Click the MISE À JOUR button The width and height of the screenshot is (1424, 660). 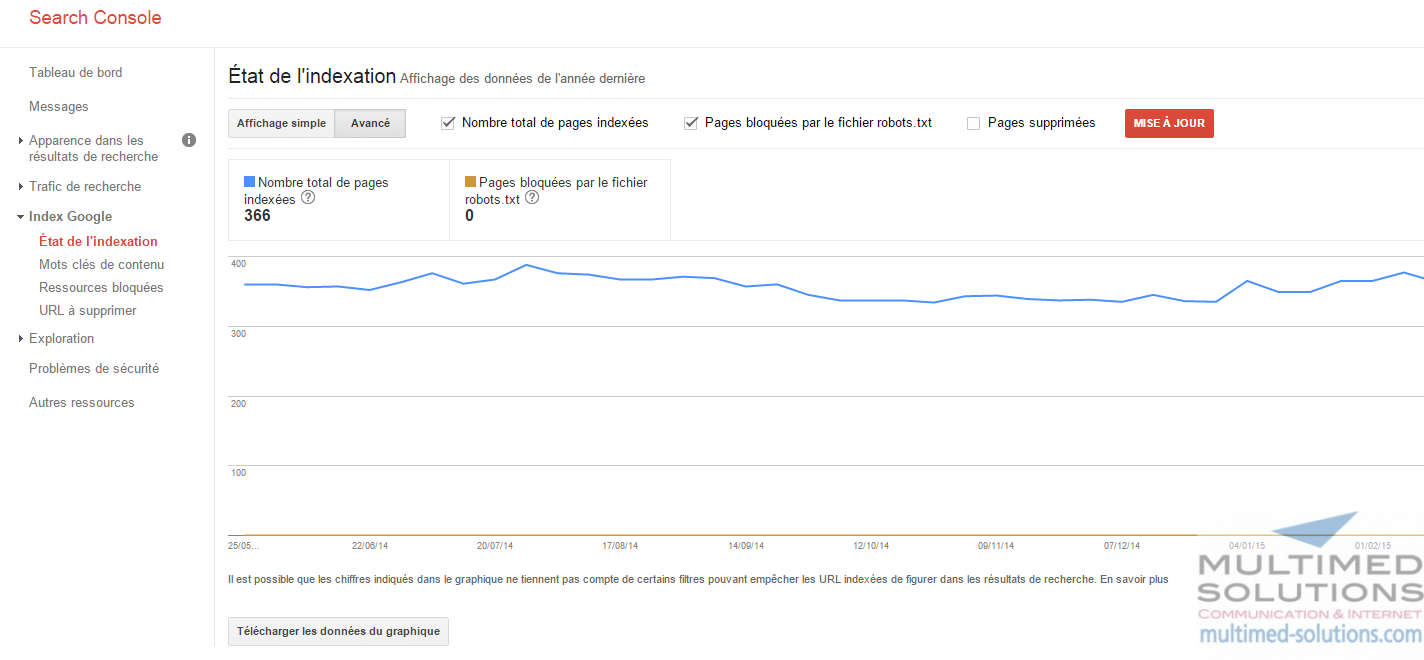(x=1169, y=123)
